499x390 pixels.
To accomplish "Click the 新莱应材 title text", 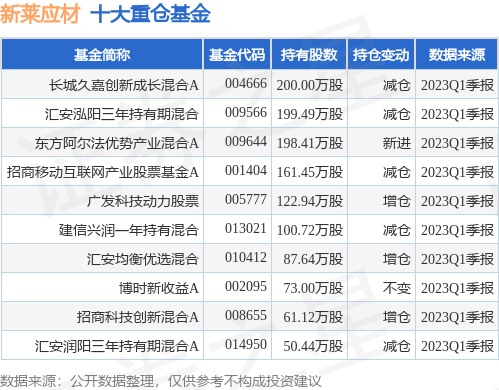I will [40, 14].
